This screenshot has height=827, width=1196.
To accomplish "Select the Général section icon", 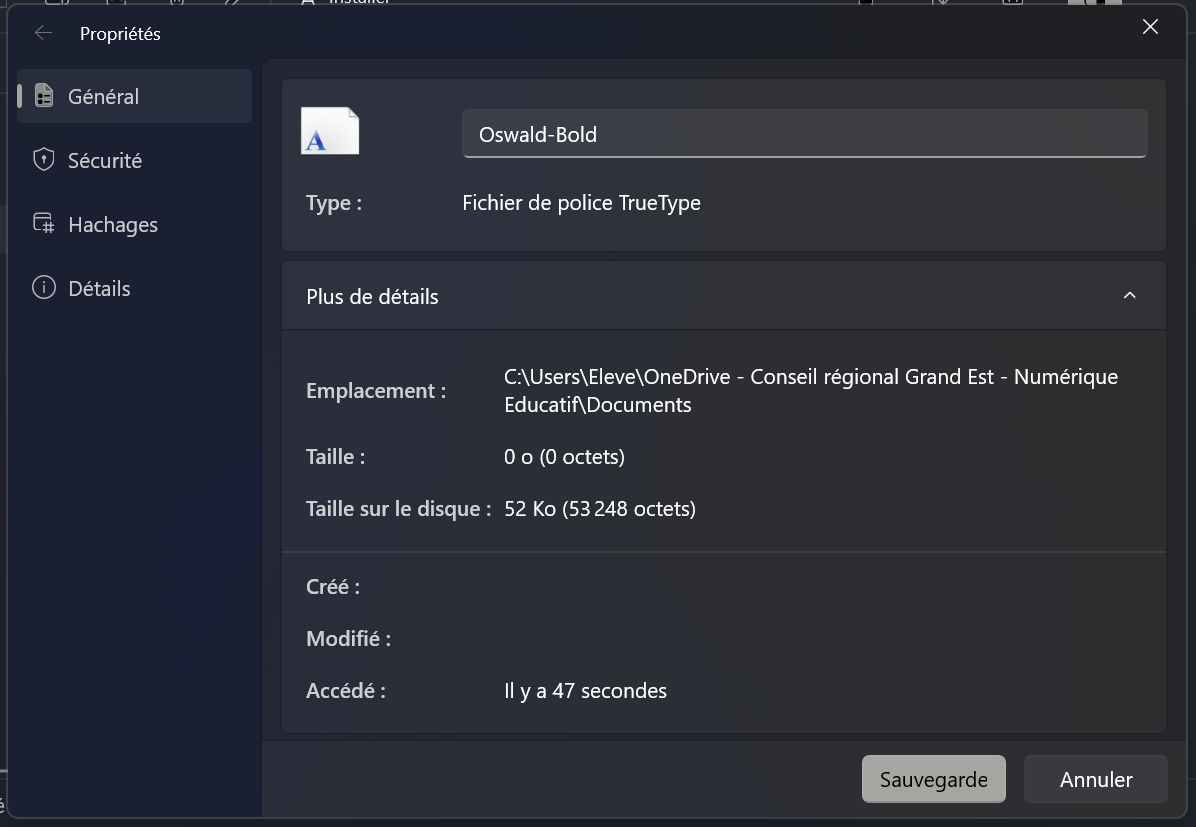I will (42, 96).
